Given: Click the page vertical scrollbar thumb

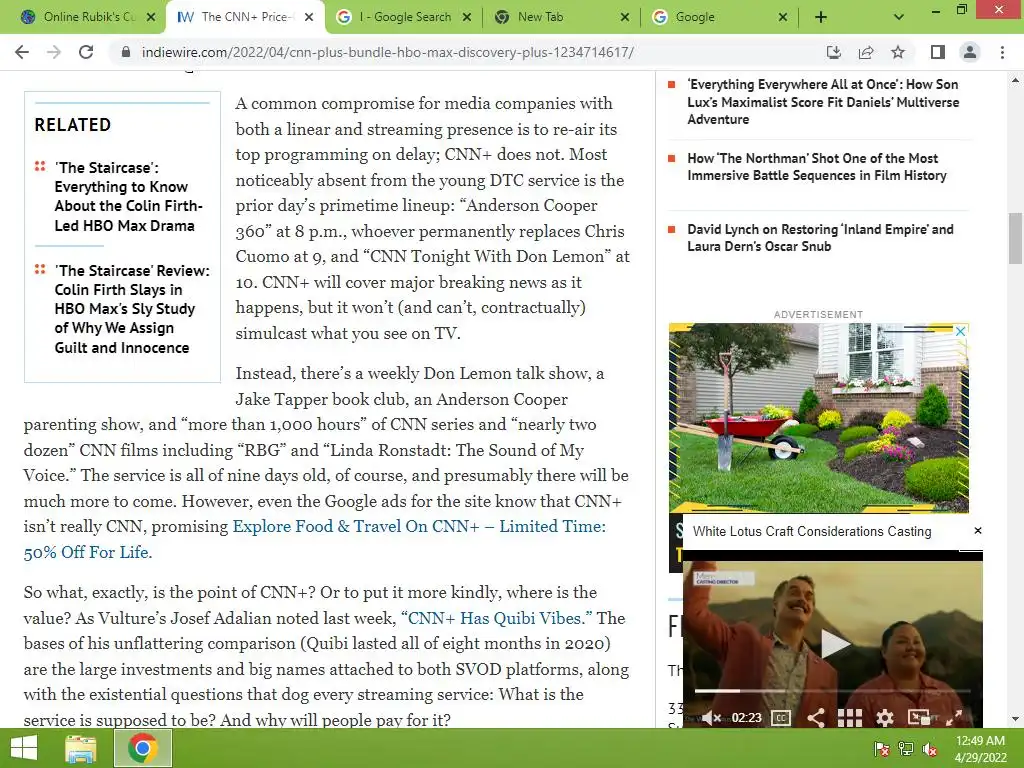Looking at the screenshot, I should point(1015,238).
